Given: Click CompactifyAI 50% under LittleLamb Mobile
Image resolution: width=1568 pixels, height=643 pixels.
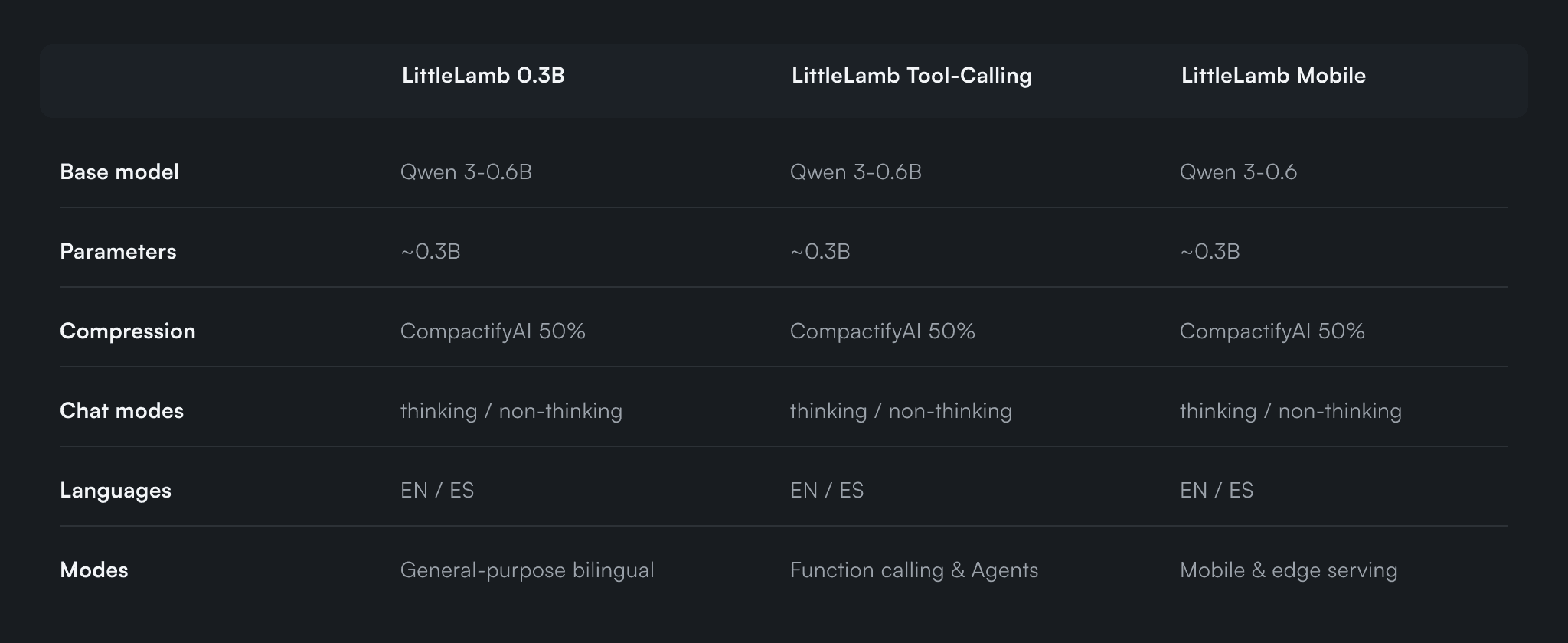Looking at the screenshot, I should pos(1272,331).
